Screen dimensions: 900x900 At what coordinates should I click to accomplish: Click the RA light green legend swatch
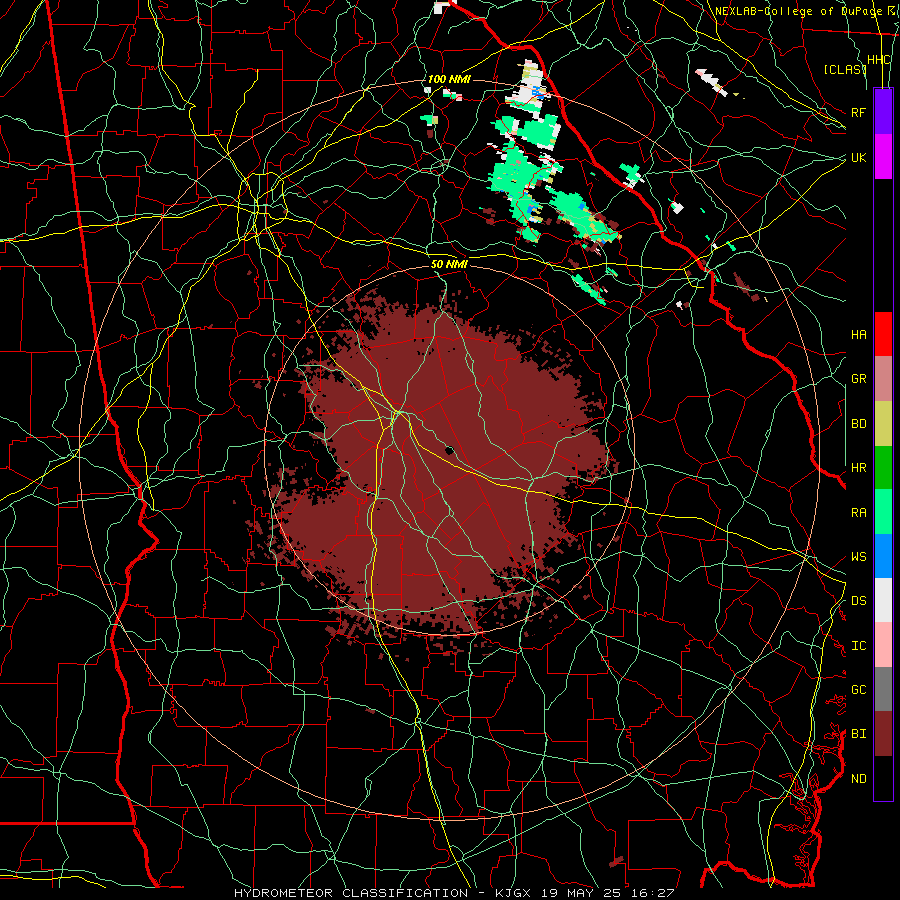coord(883,511)
